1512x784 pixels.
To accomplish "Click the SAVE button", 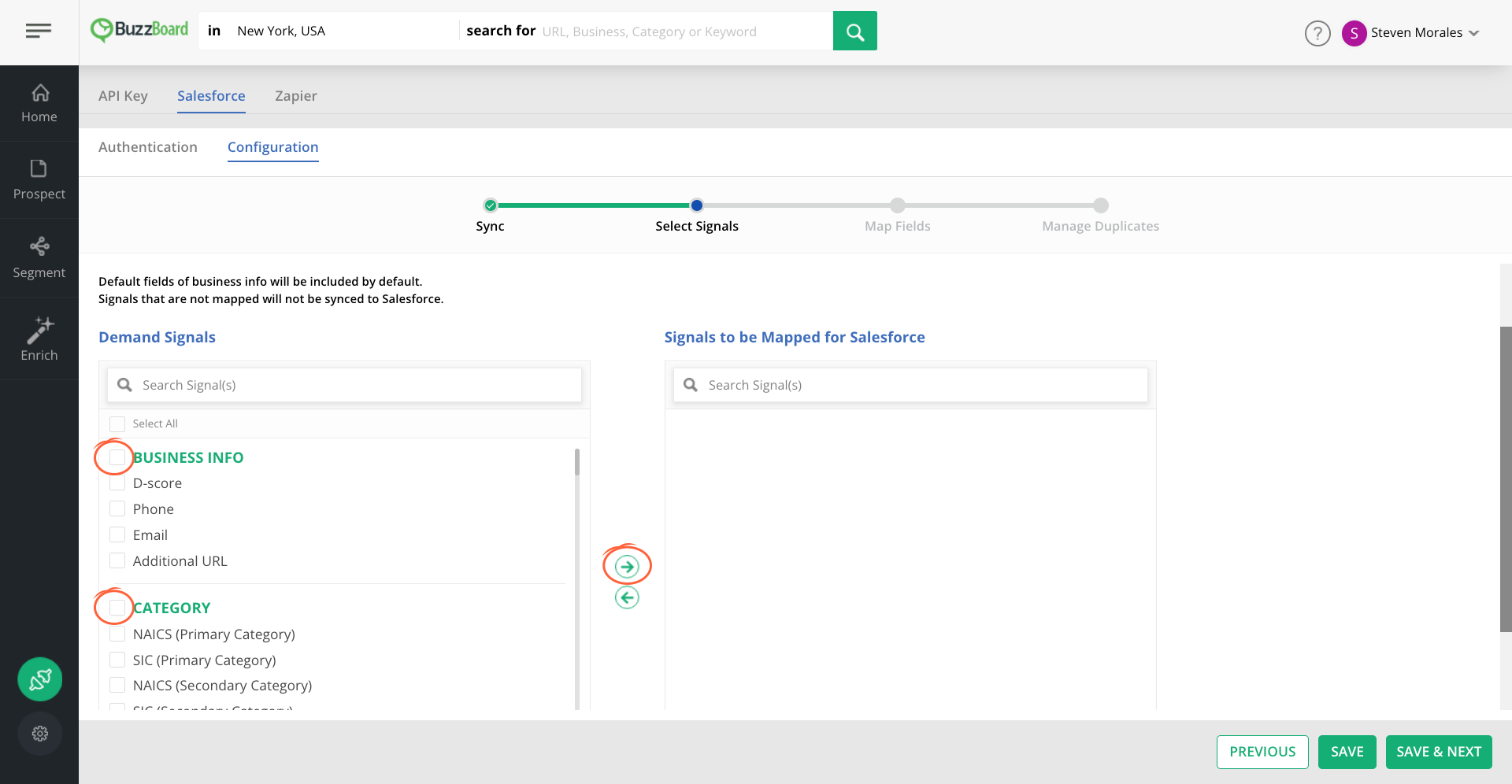I will point(1347,752).
